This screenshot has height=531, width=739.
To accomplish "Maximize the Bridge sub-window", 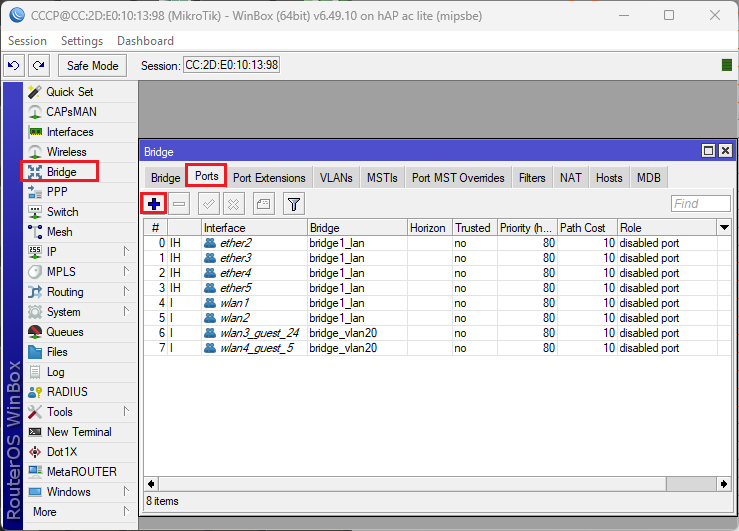I will pos(708,151).
